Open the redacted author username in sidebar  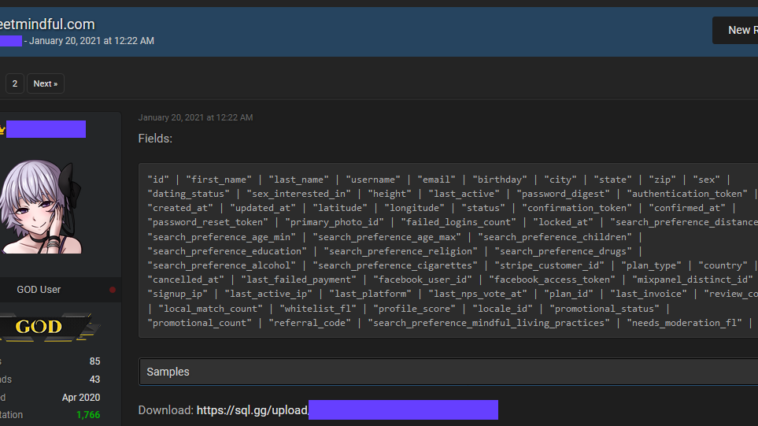tap(46, 129)
